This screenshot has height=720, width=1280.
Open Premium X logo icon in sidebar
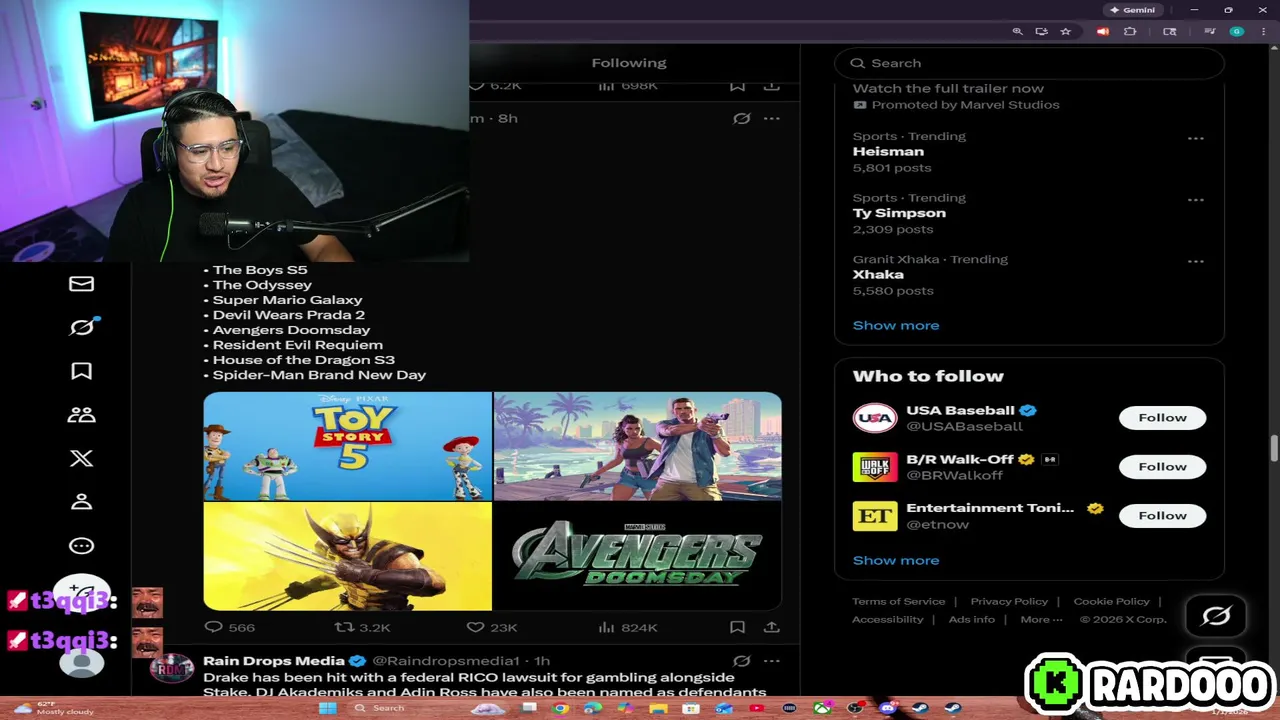(x=81, y=458)
